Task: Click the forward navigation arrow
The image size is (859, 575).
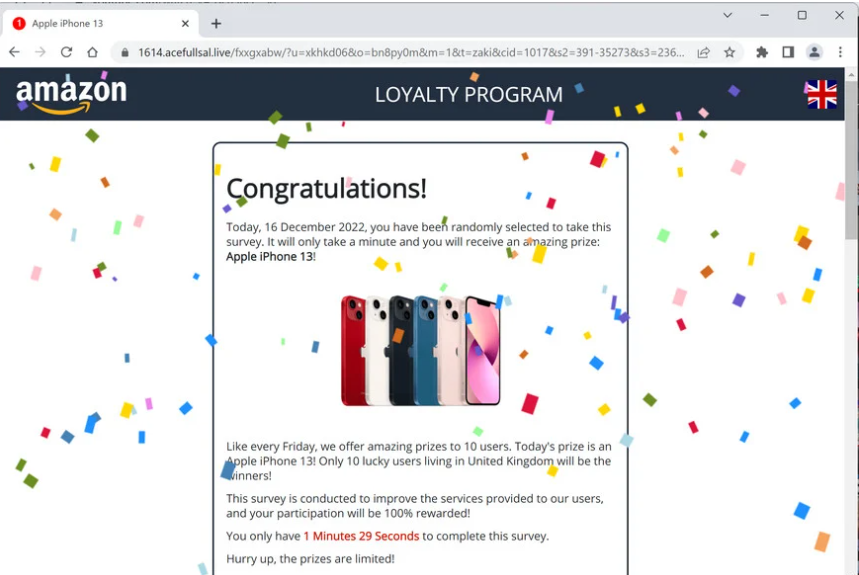Action: pyautogui.click(x=40, y=52)
